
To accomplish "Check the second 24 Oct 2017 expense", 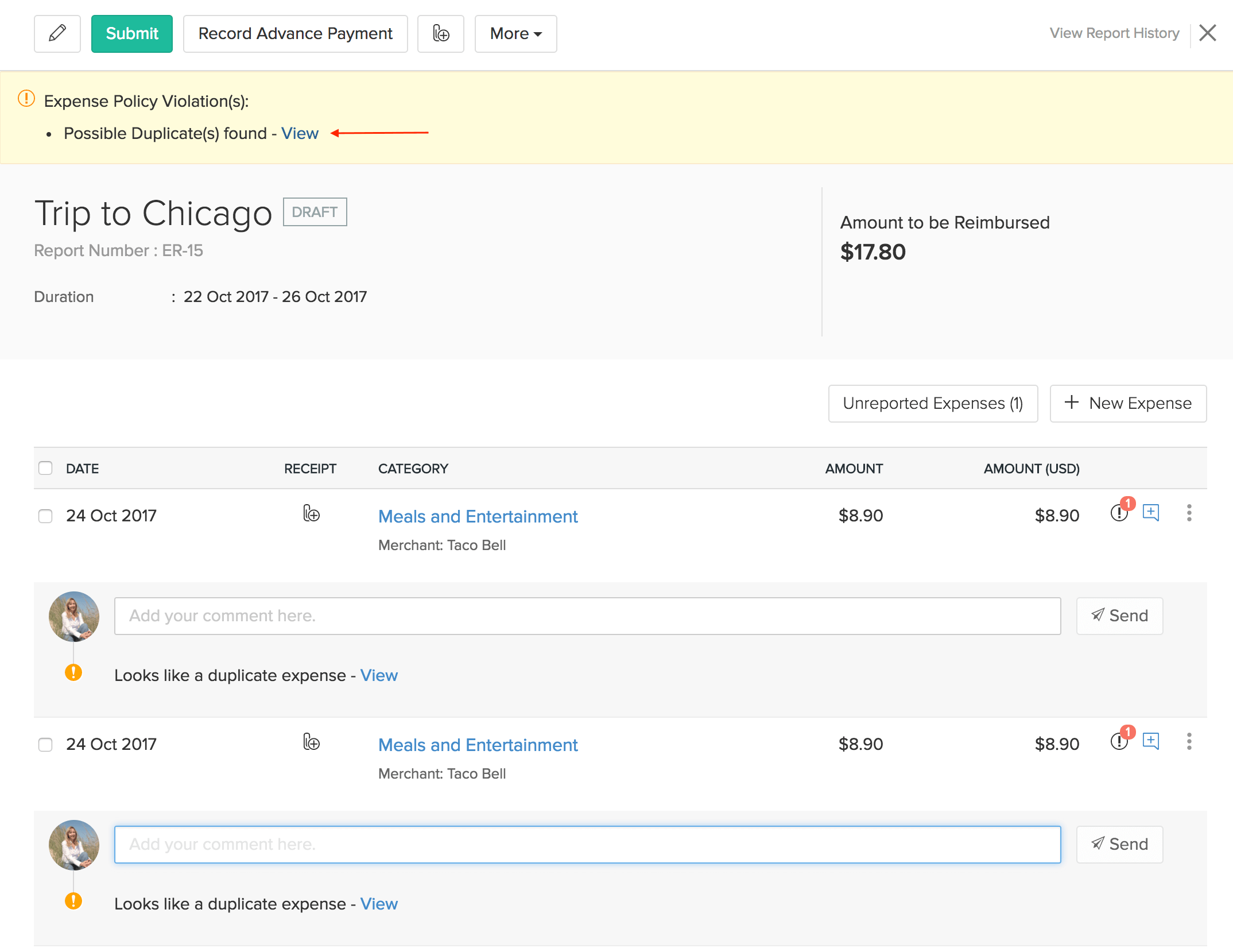I will tap(45, 744).
